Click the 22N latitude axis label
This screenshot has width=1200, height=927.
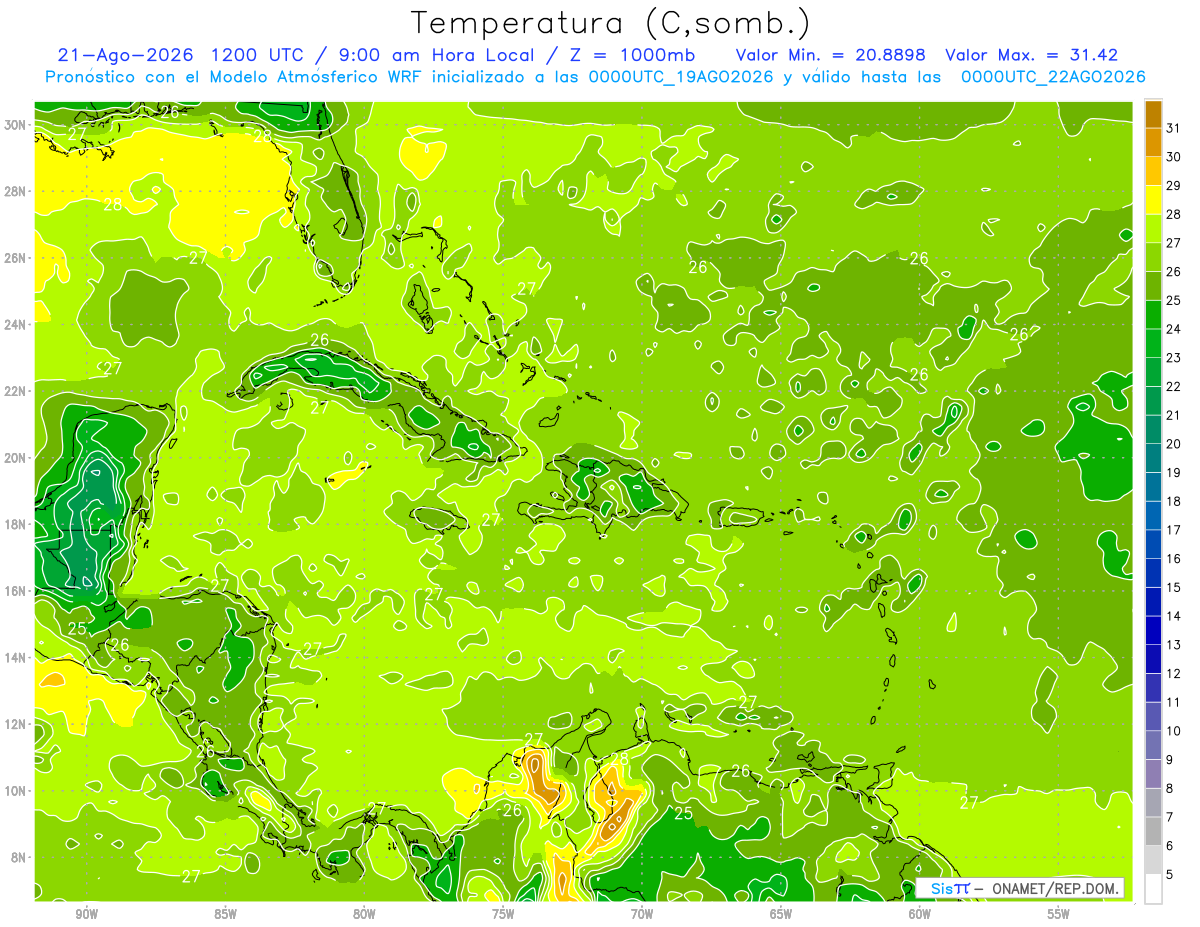point(17,391)
